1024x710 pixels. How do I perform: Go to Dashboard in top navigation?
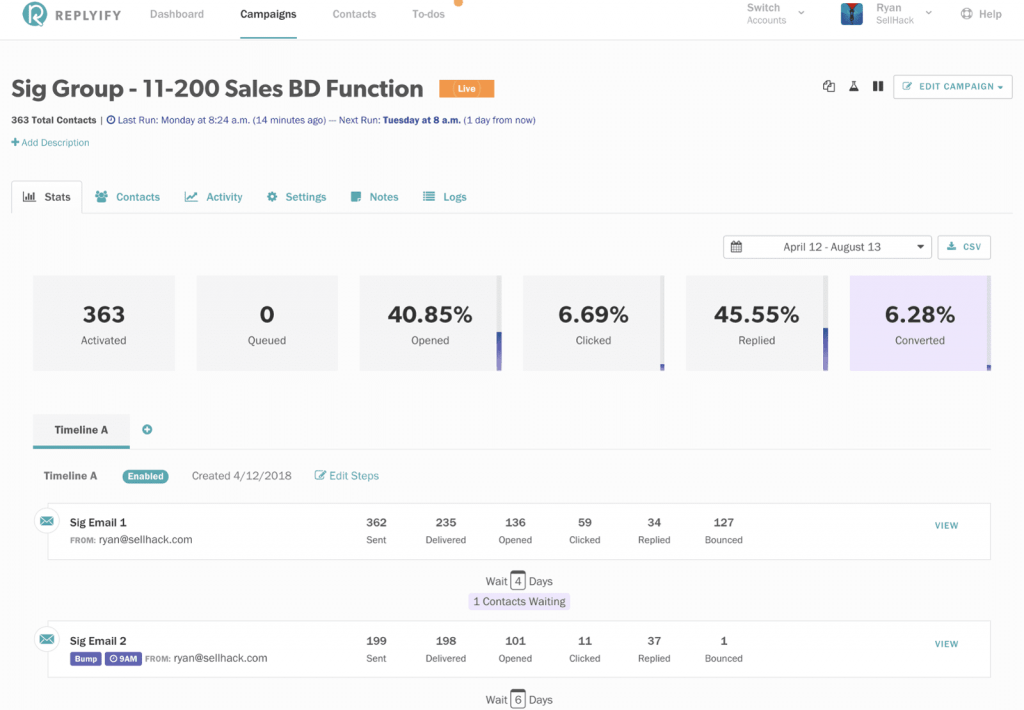pyautogui.click(x=177, y=14)
